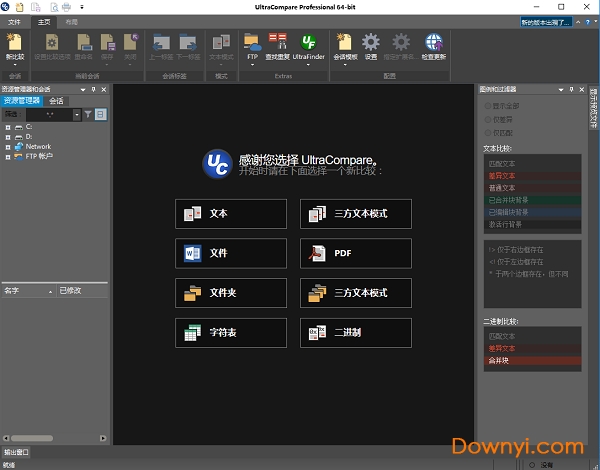
Task: Open the UltraFinder dropdown arrow
Action: click(x=308, y=65)
